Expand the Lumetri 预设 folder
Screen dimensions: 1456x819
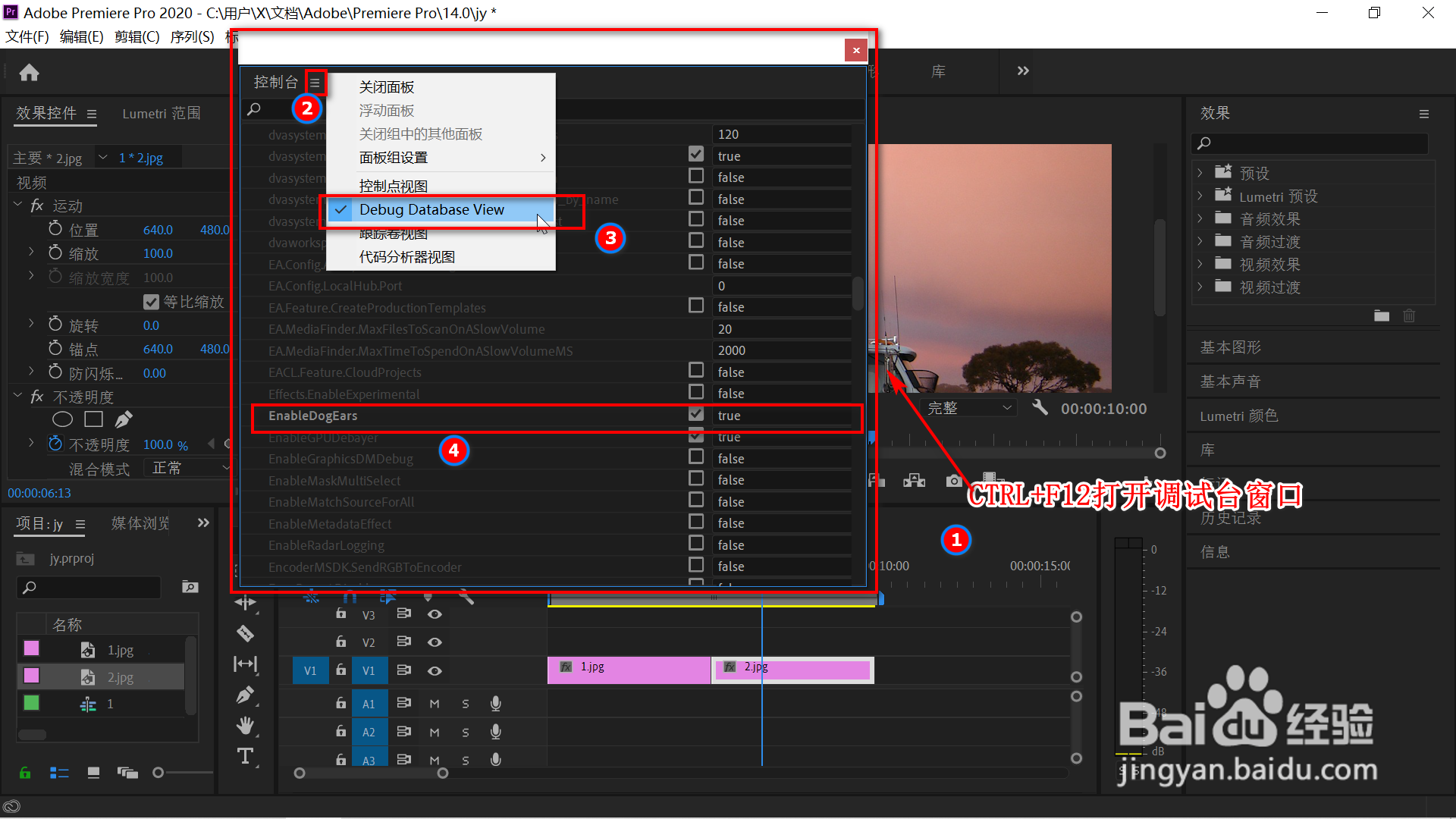point(1200,196)
